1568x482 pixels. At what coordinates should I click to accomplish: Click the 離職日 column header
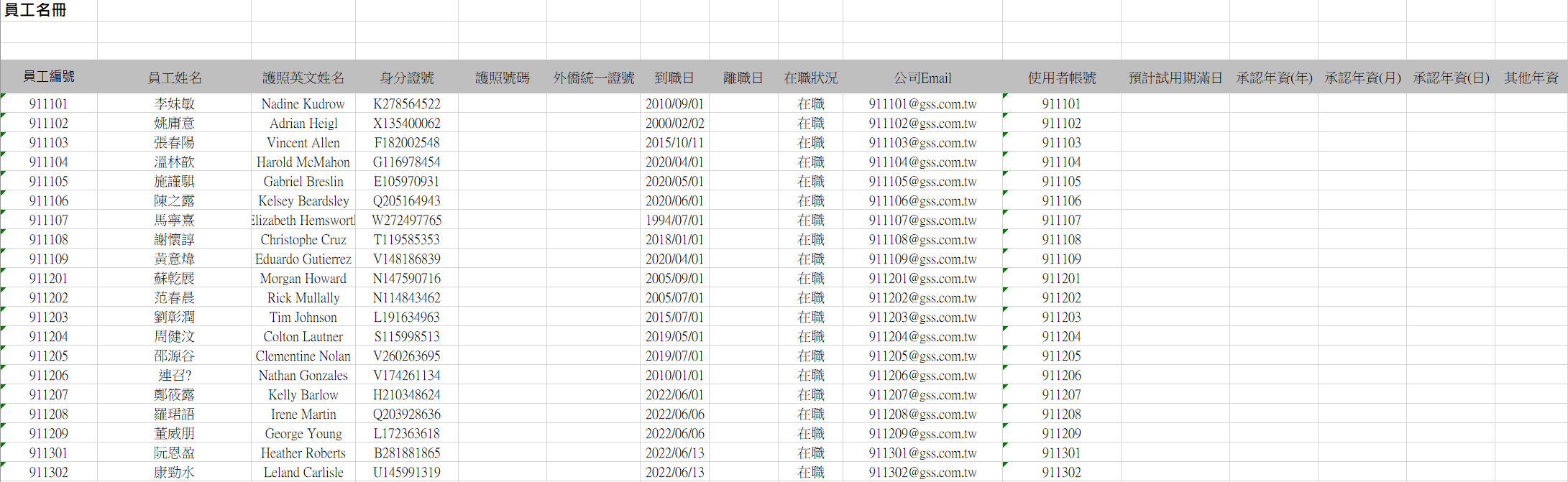point(743,78)
